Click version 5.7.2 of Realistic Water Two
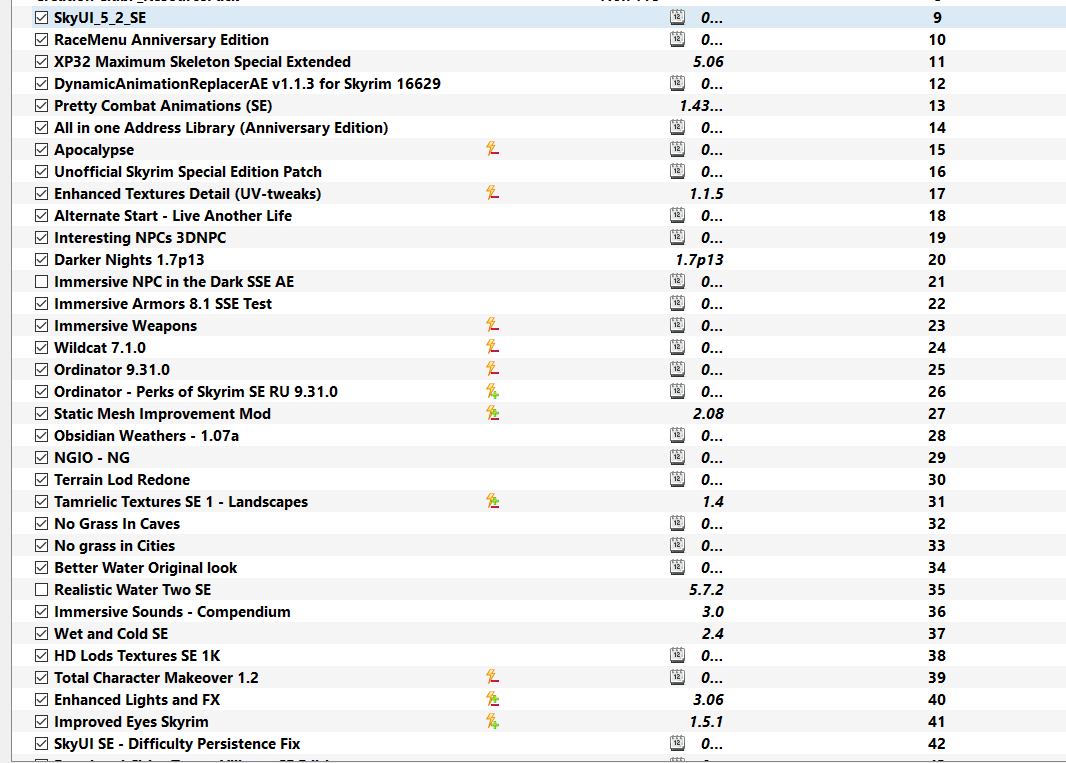1066x763 pixels. tap(706, 590)
